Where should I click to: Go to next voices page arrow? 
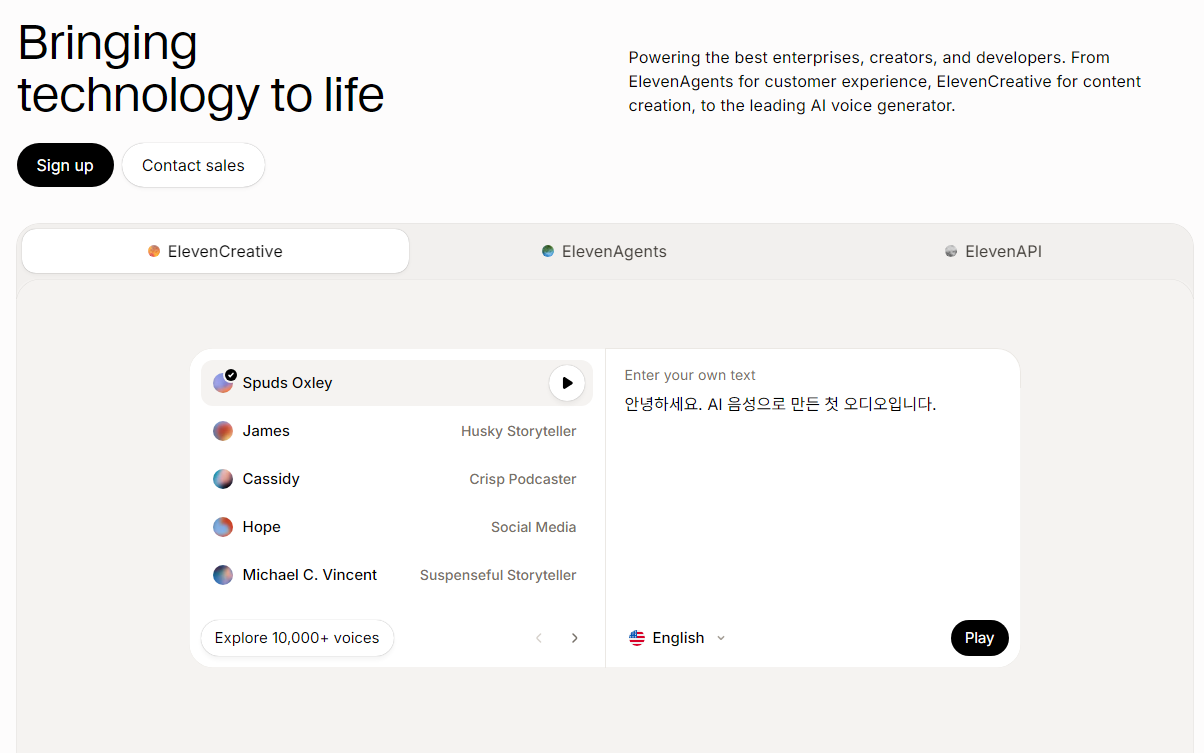pyautogui.click(x=574, y=638)
